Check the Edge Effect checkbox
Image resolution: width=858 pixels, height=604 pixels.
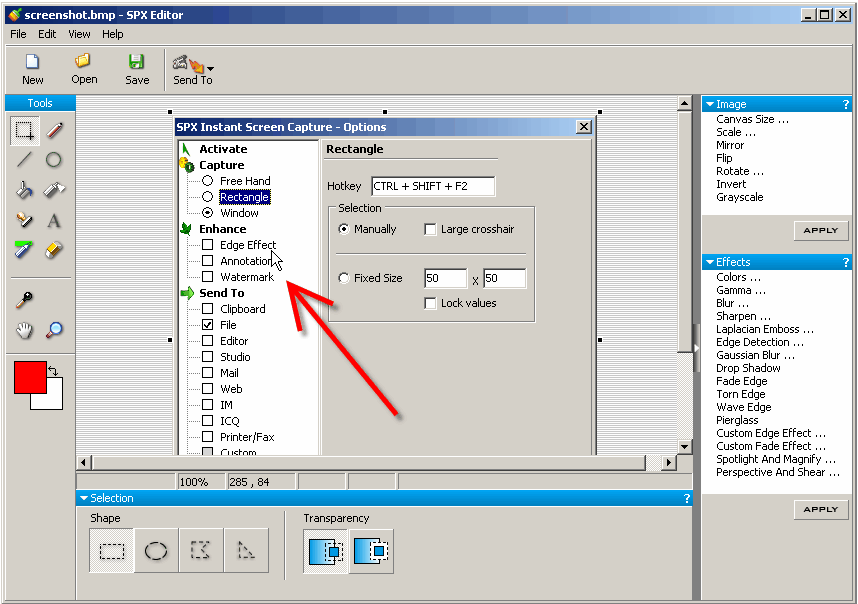[207, 245]
